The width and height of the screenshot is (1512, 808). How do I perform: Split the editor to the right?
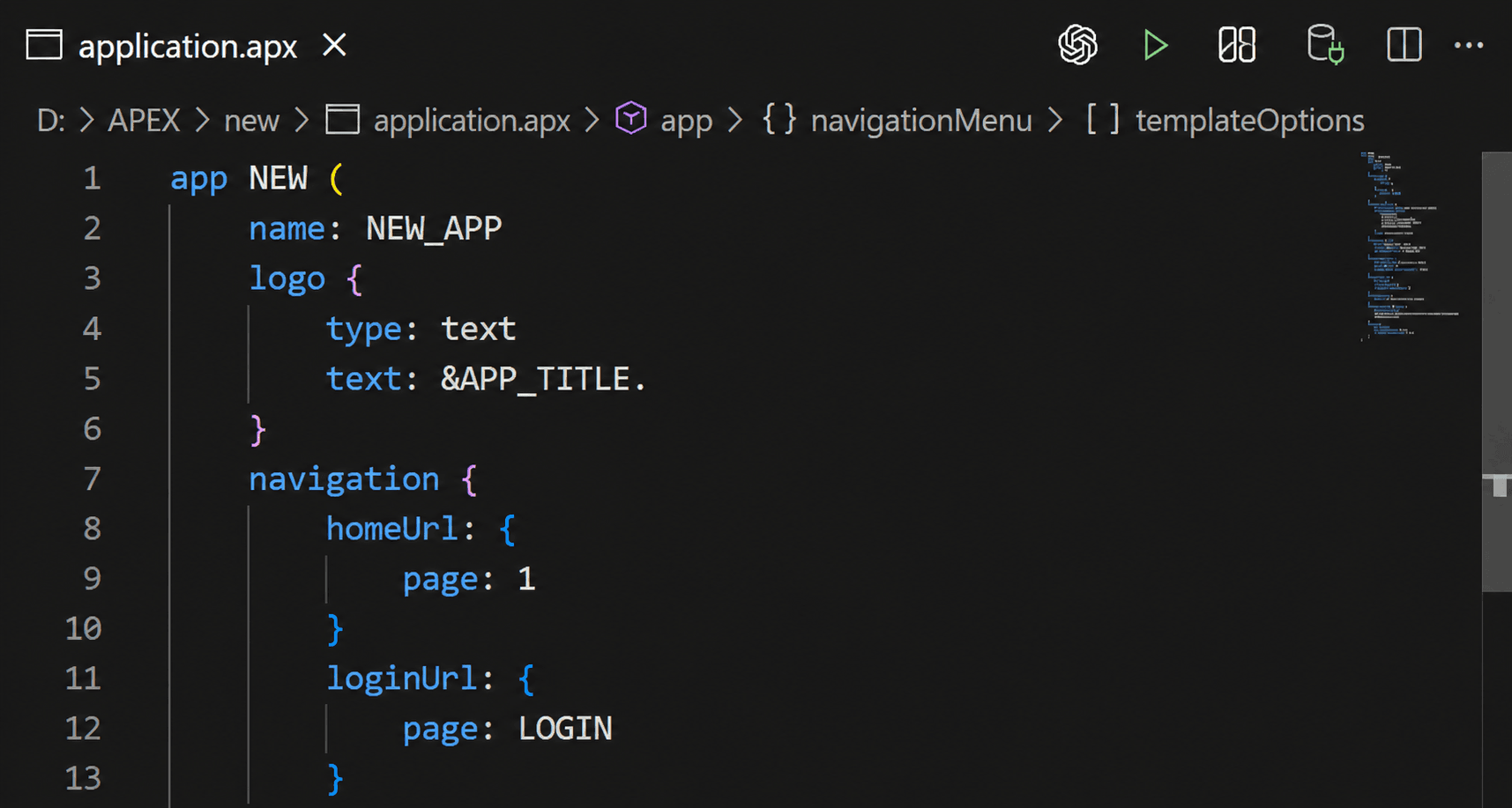click(1404, 45)
